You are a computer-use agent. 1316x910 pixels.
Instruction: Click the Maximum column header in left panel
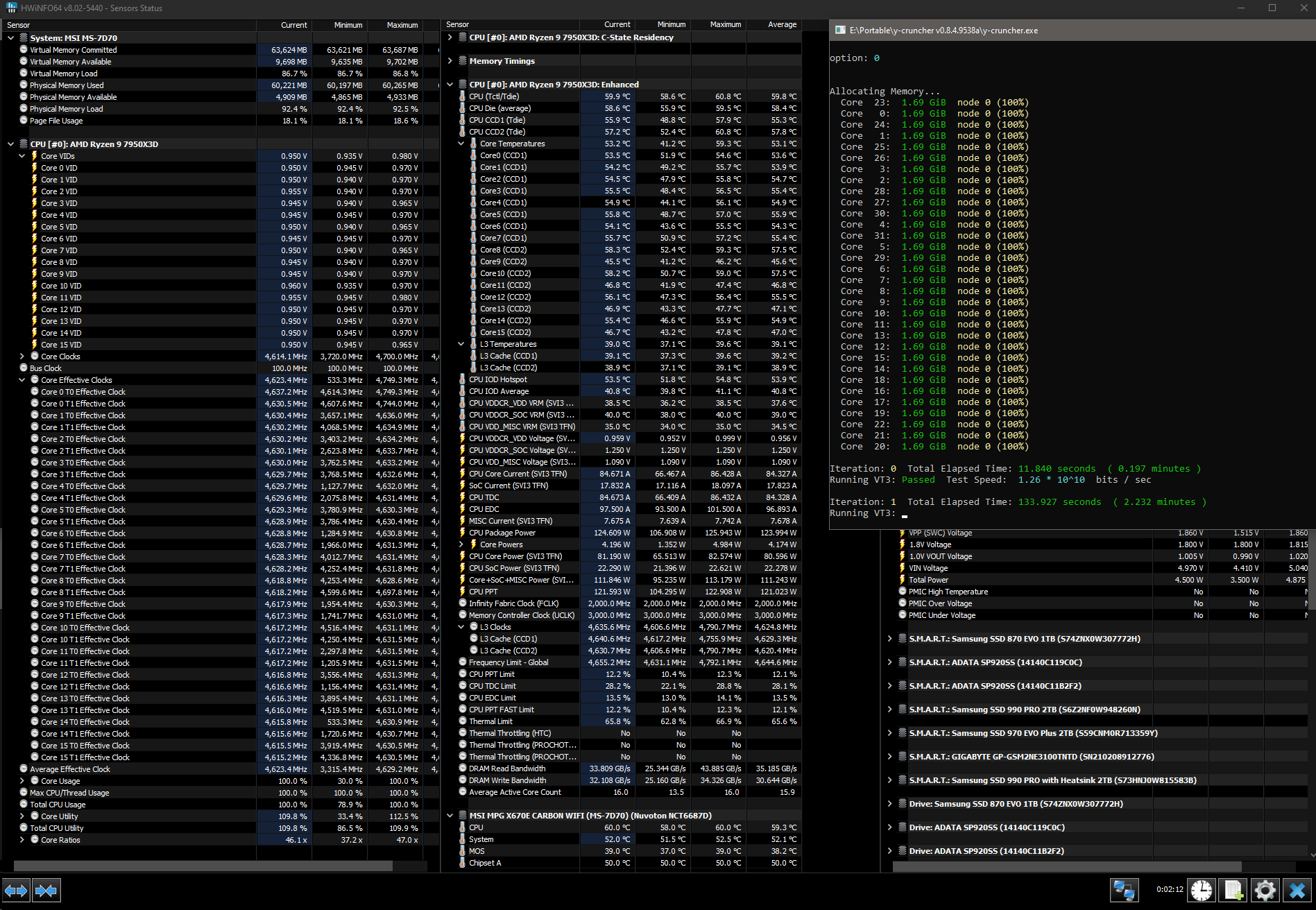pos(395,25)
